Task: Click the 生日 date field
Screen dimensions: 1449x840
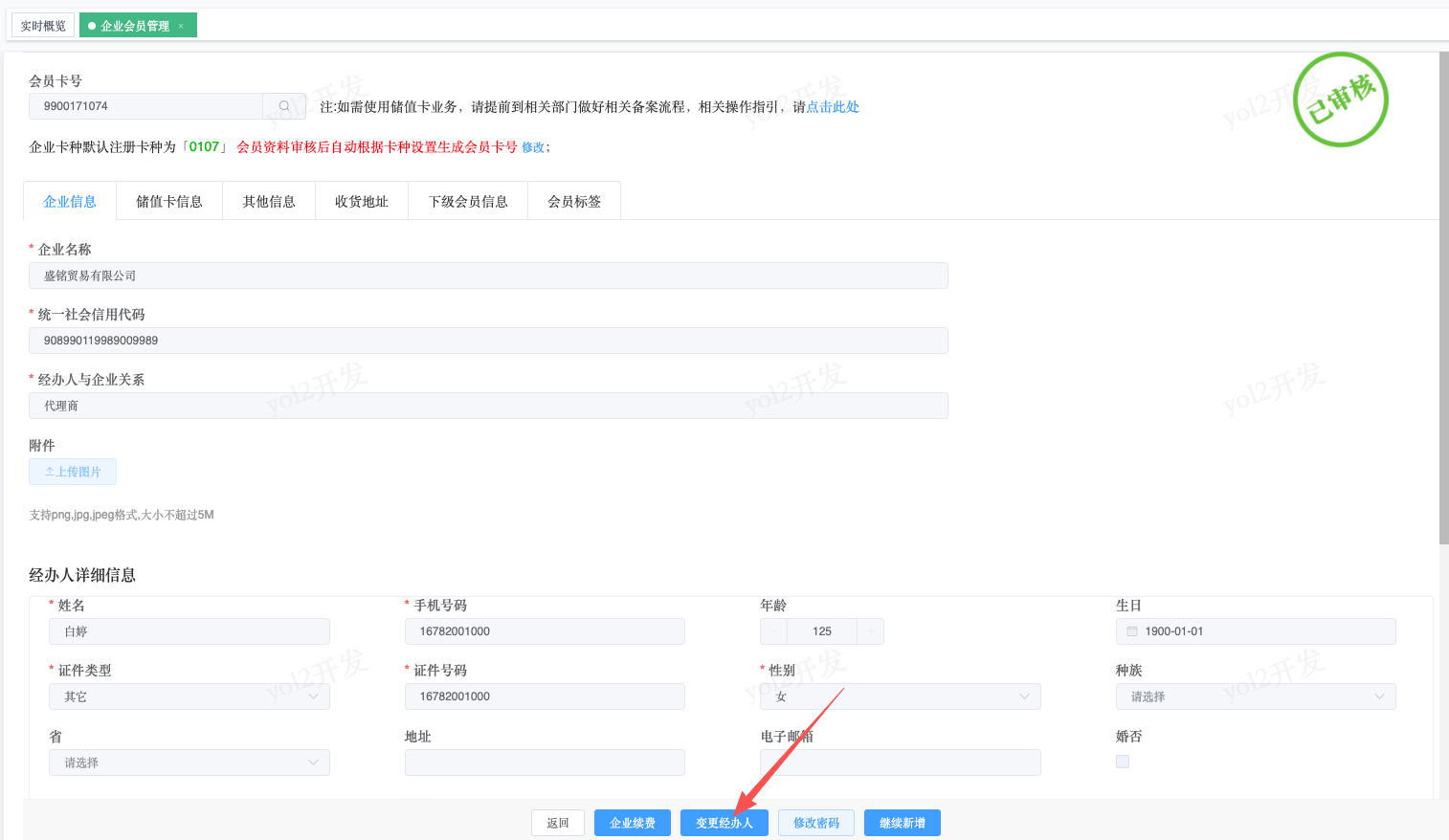Action: (1256, 631)
